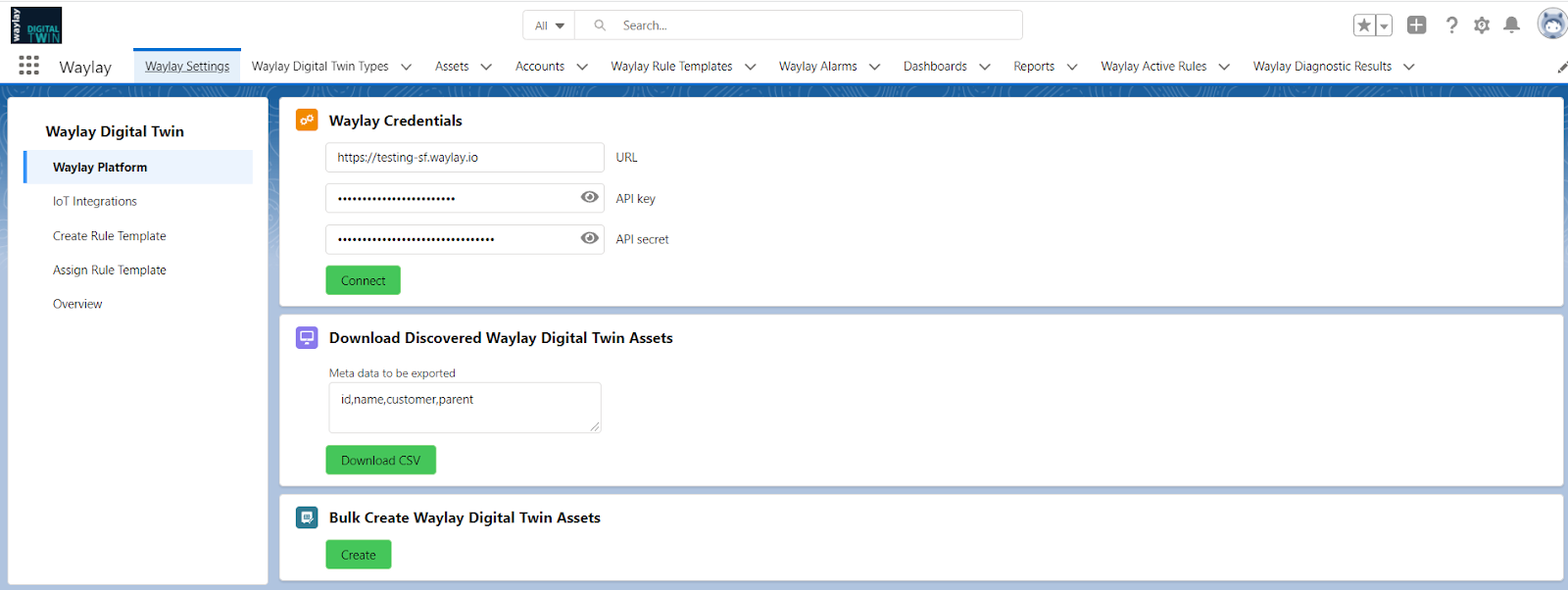The width and height of the screenshot is (1568, 590).
Task: Click the search magnifier icon
Action: pyautogui.click(x=600, y=25)
